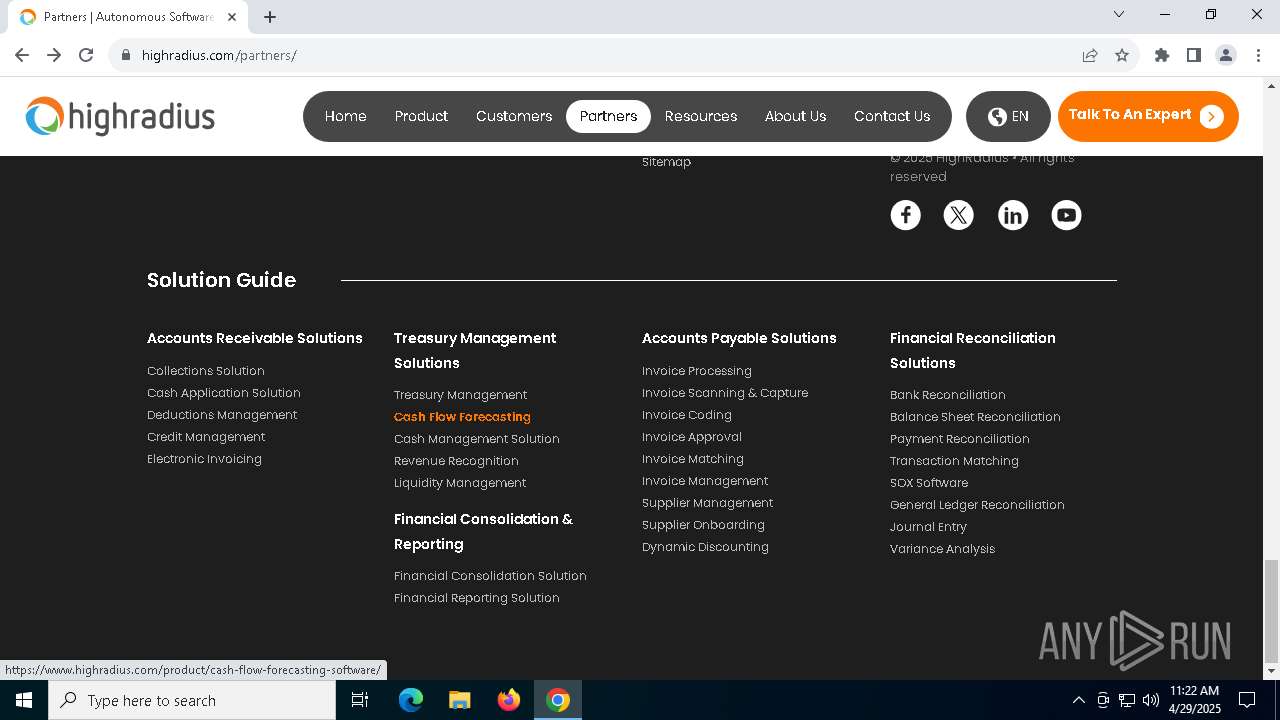
Task: Open the tab search dropdown arrow
Action: [1119, 14]
